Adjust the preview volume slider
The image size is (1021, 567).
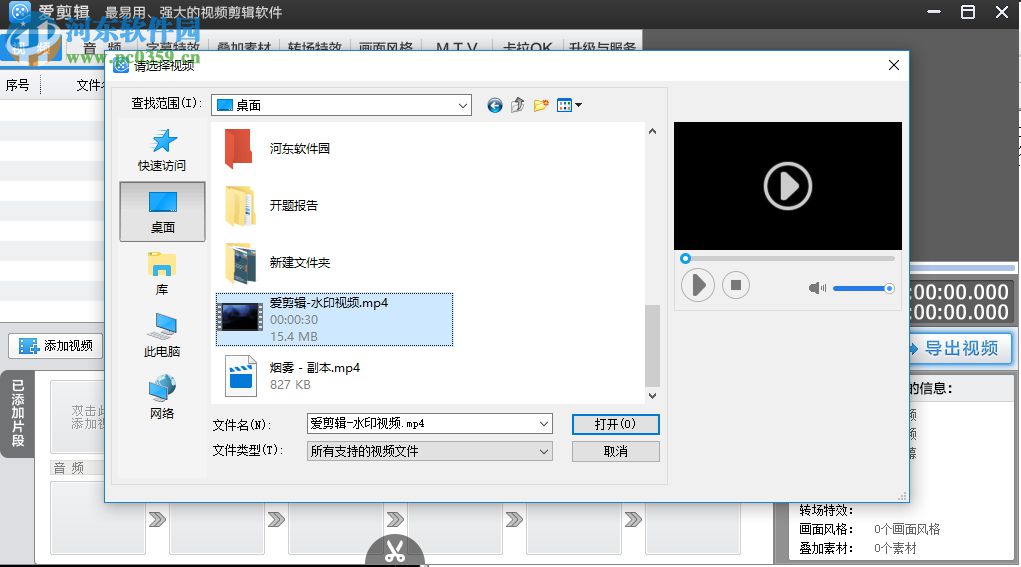pyautogui.click(x=863, y=288)
